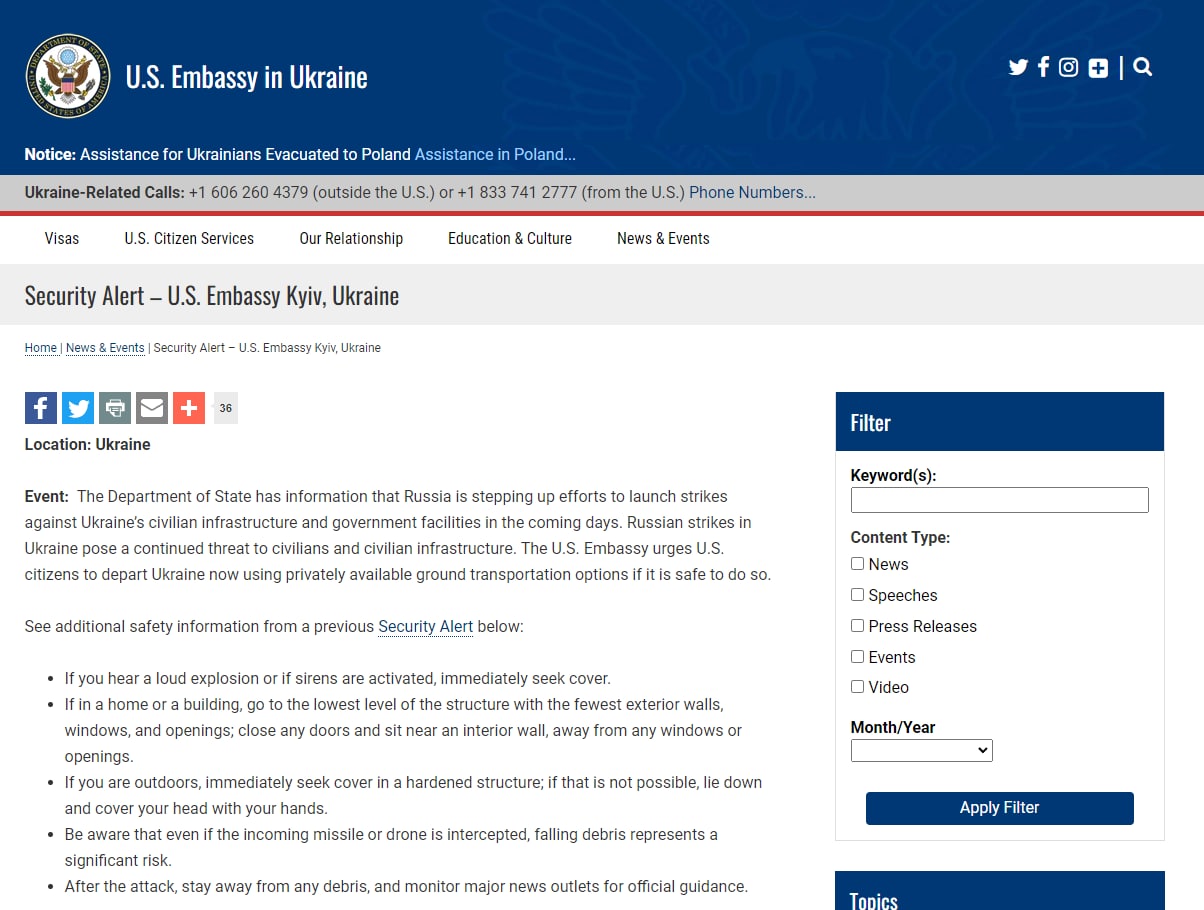Open the Facebook icon in header
This screenshot has height=910, width=1204.
tap(1043, 67)
